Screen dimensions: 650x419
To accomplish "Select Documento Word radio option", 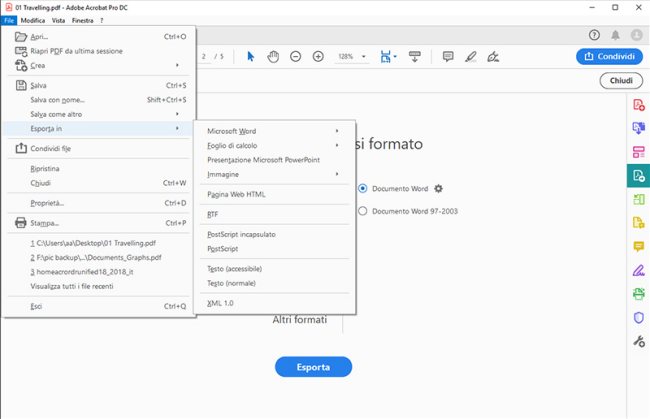I will [x=363, y=189].
